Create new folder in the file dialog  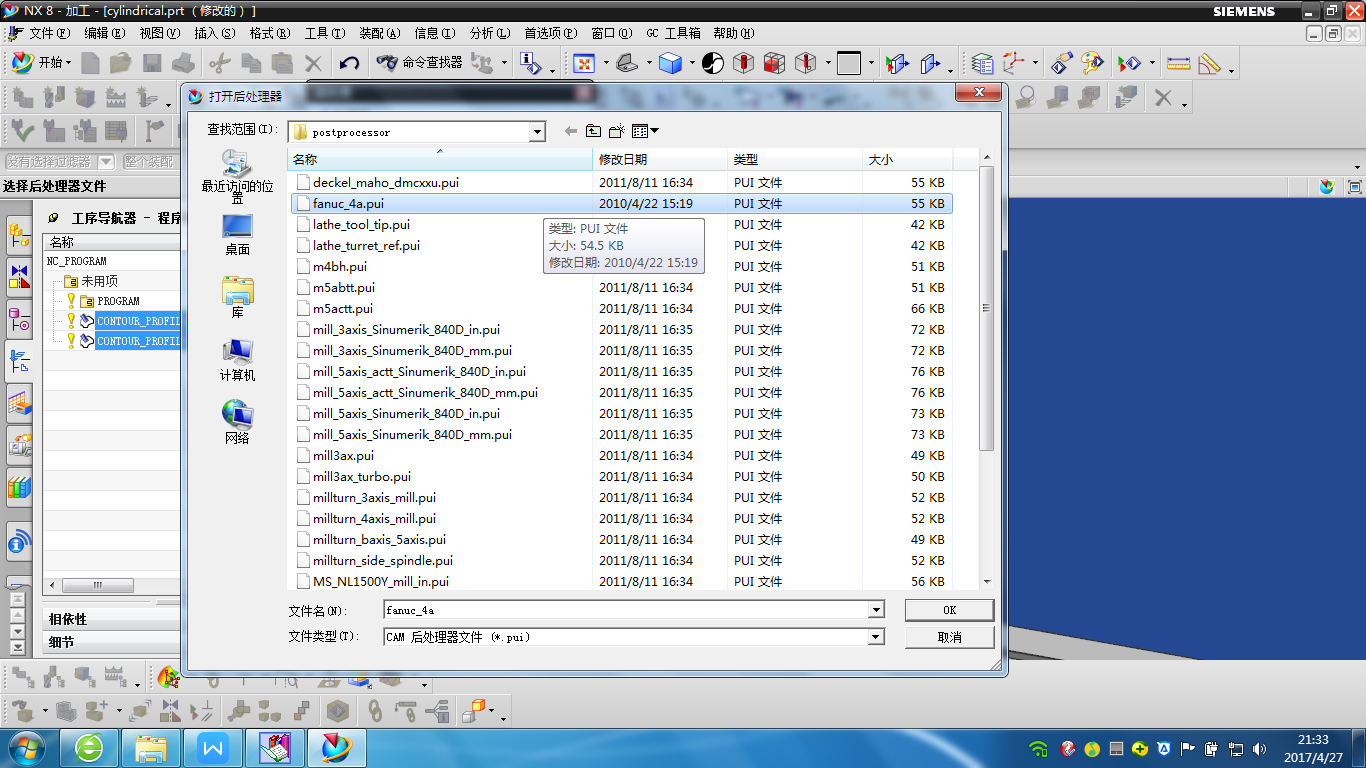(x=617, y=131)
